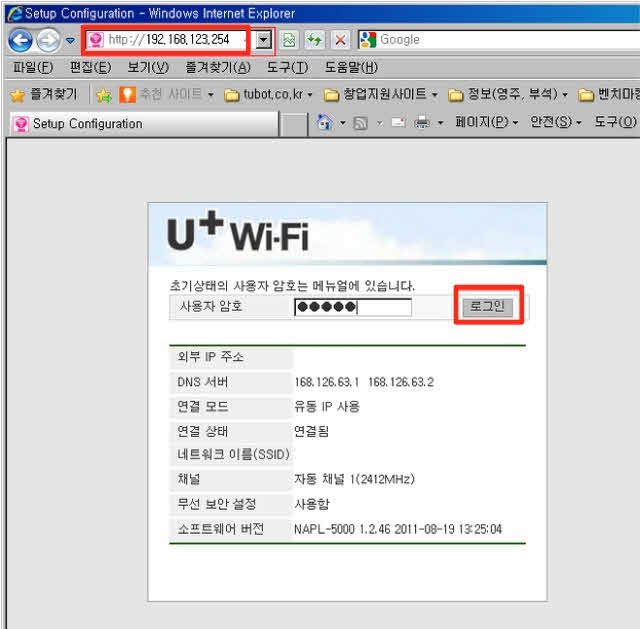The height and width of the screenshot is (629, 640).
Task: Click the 로그인 login button
Action: tap(488, 307)
